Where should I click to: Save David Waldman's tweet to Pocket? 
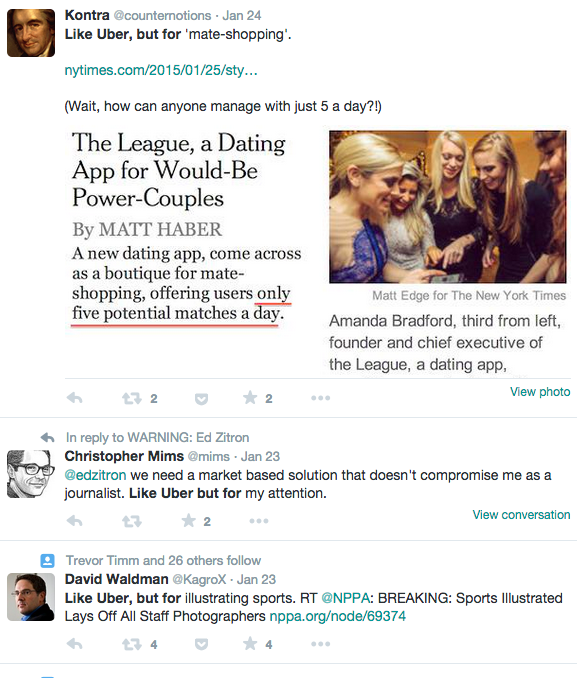click(x=201, y=644)
